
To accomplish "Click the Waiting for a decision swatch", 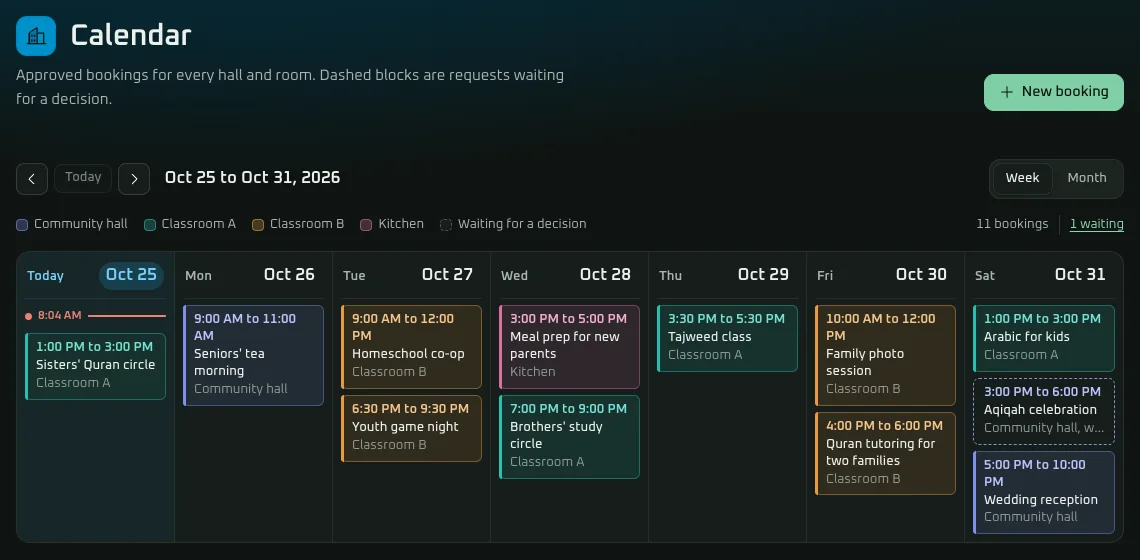I will pos(446,225).
